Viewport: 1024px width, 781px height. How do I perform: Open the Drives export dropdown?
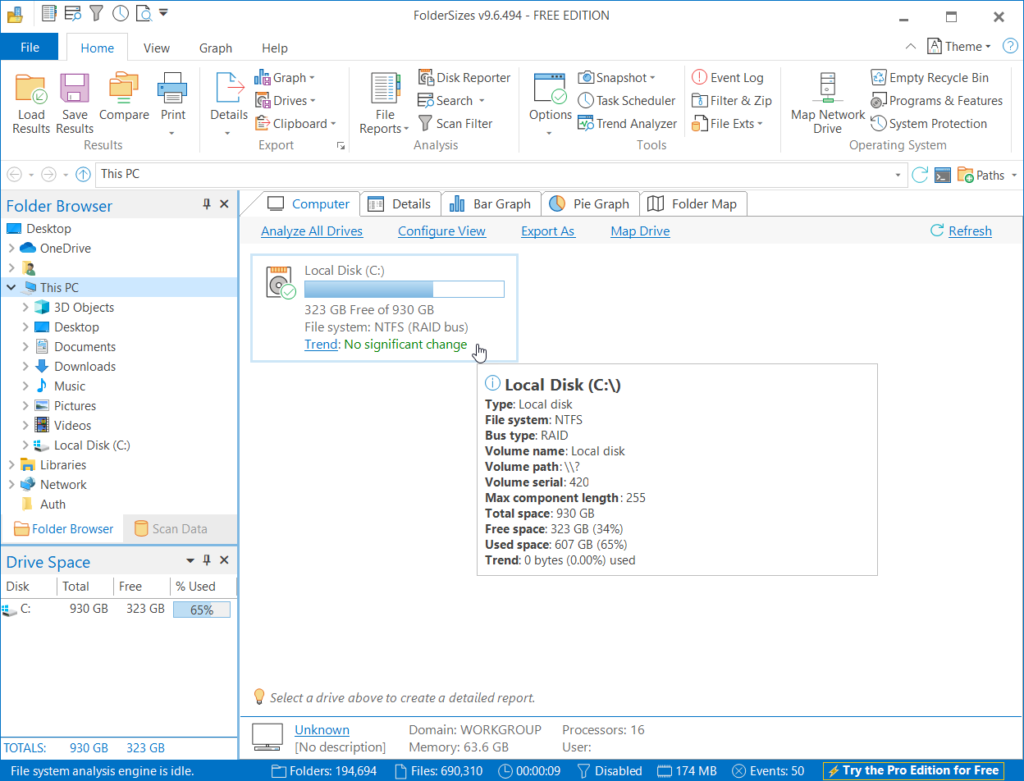[285, 101]
